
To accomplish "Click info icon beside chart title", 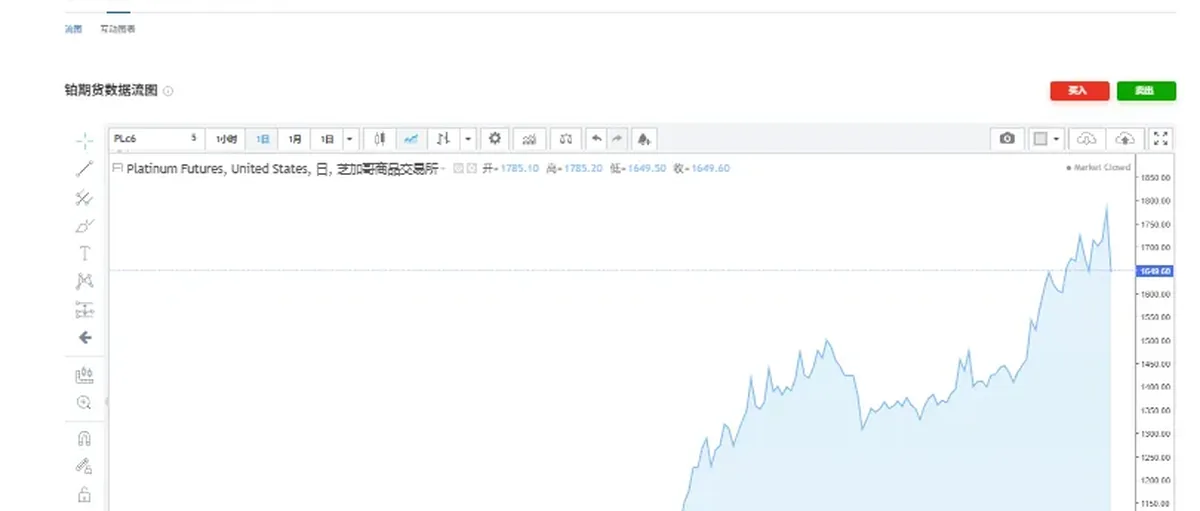I will pos(168,91).
